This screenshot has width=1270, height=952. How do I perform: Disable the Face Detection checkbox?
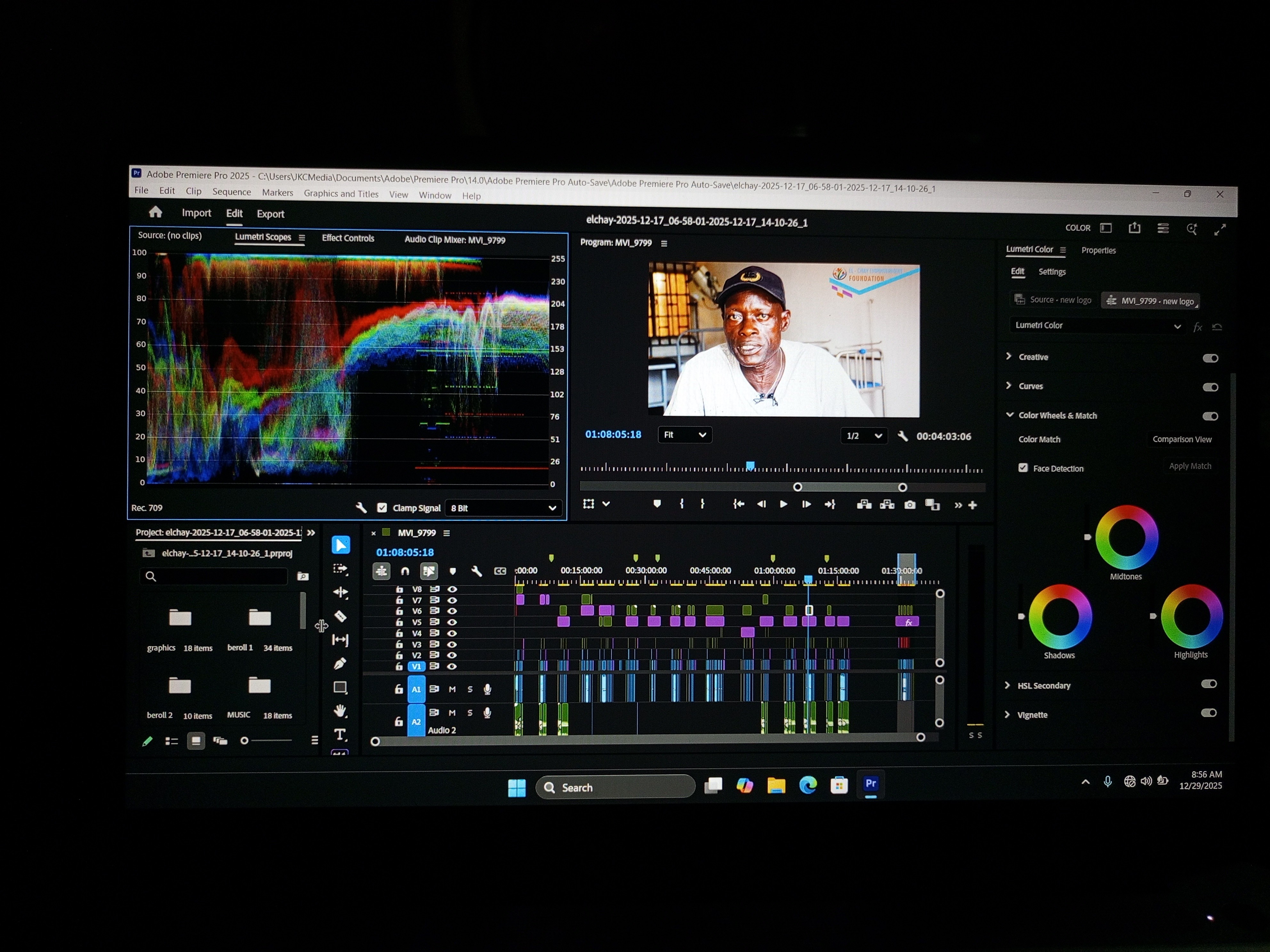click(x=1023, y=468)
